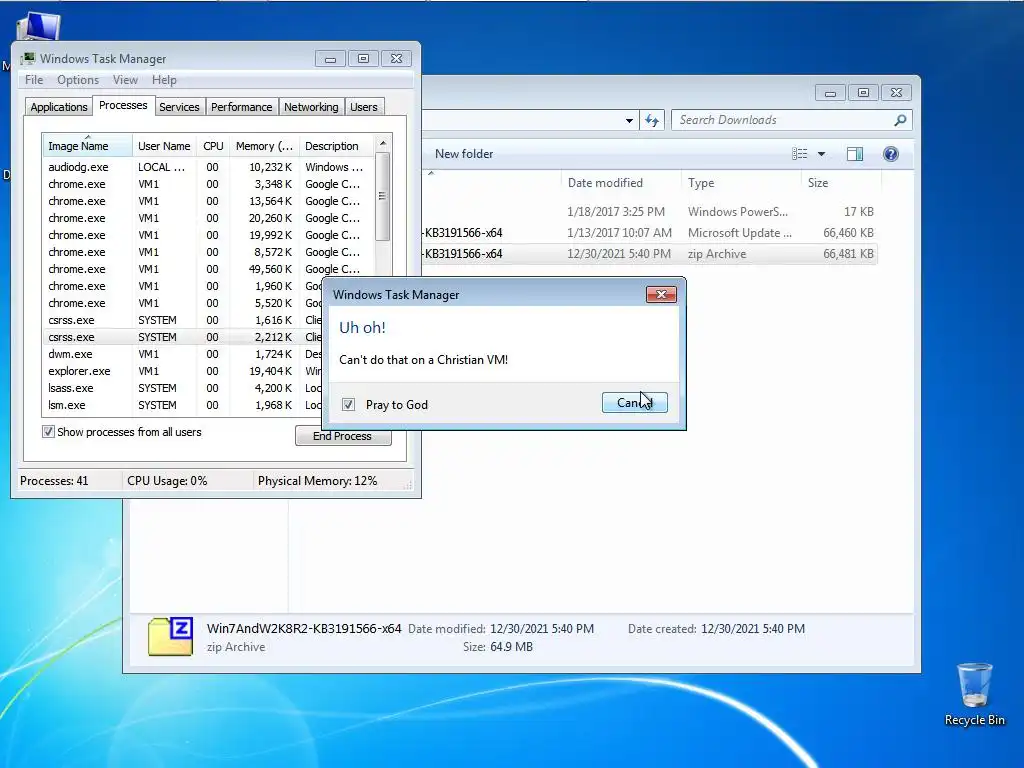Select the lsass.exe process row

(183, 388)
